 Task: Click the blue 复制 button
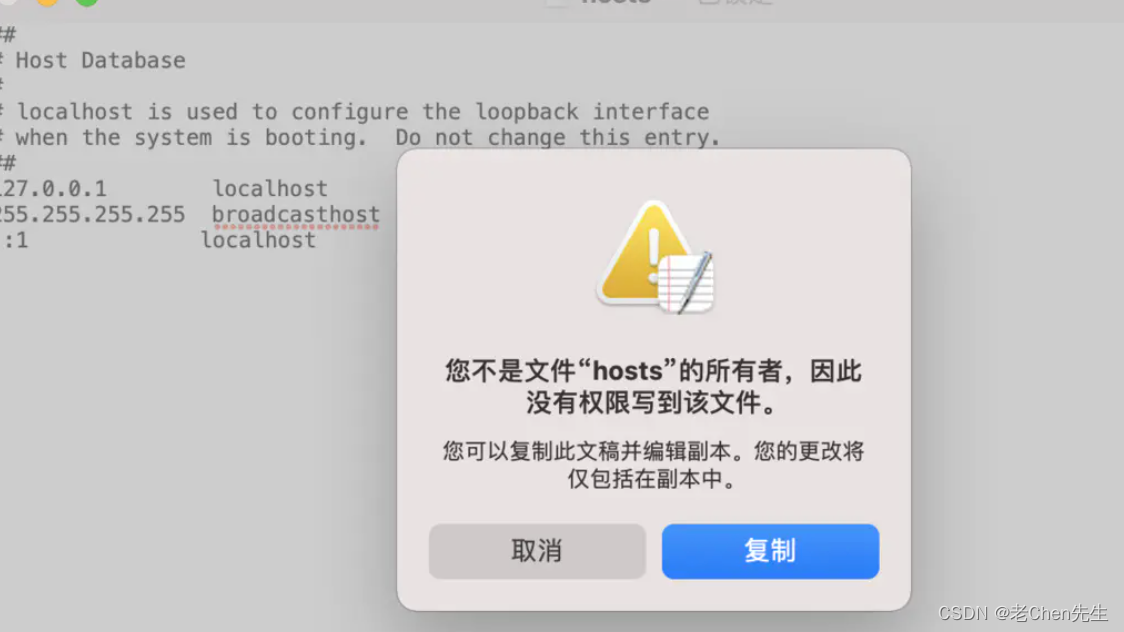pyautogui.click(x=770, y=551)
